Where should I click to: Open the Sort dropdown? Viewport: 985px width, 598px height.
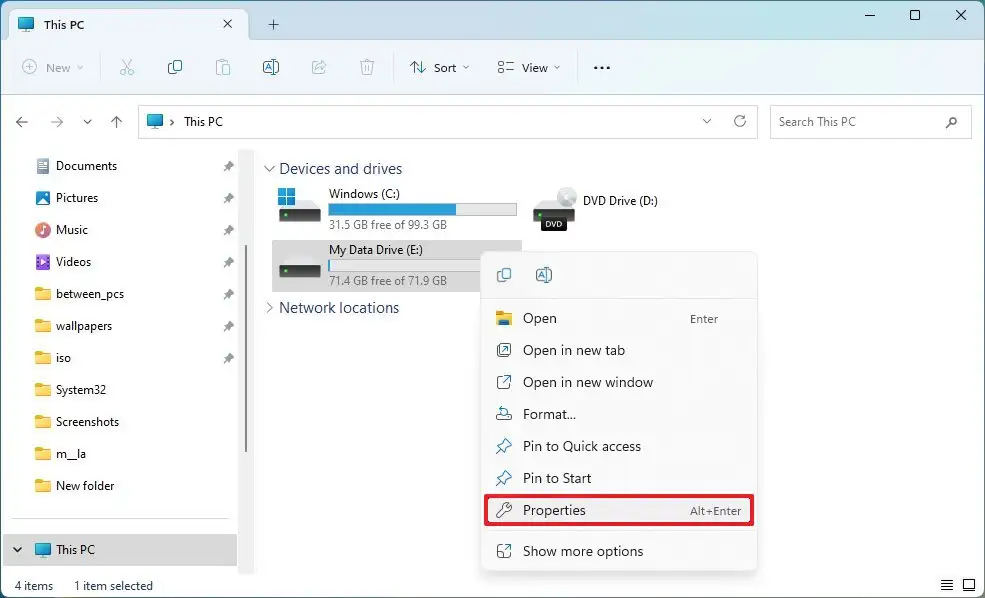click(440, 67)
